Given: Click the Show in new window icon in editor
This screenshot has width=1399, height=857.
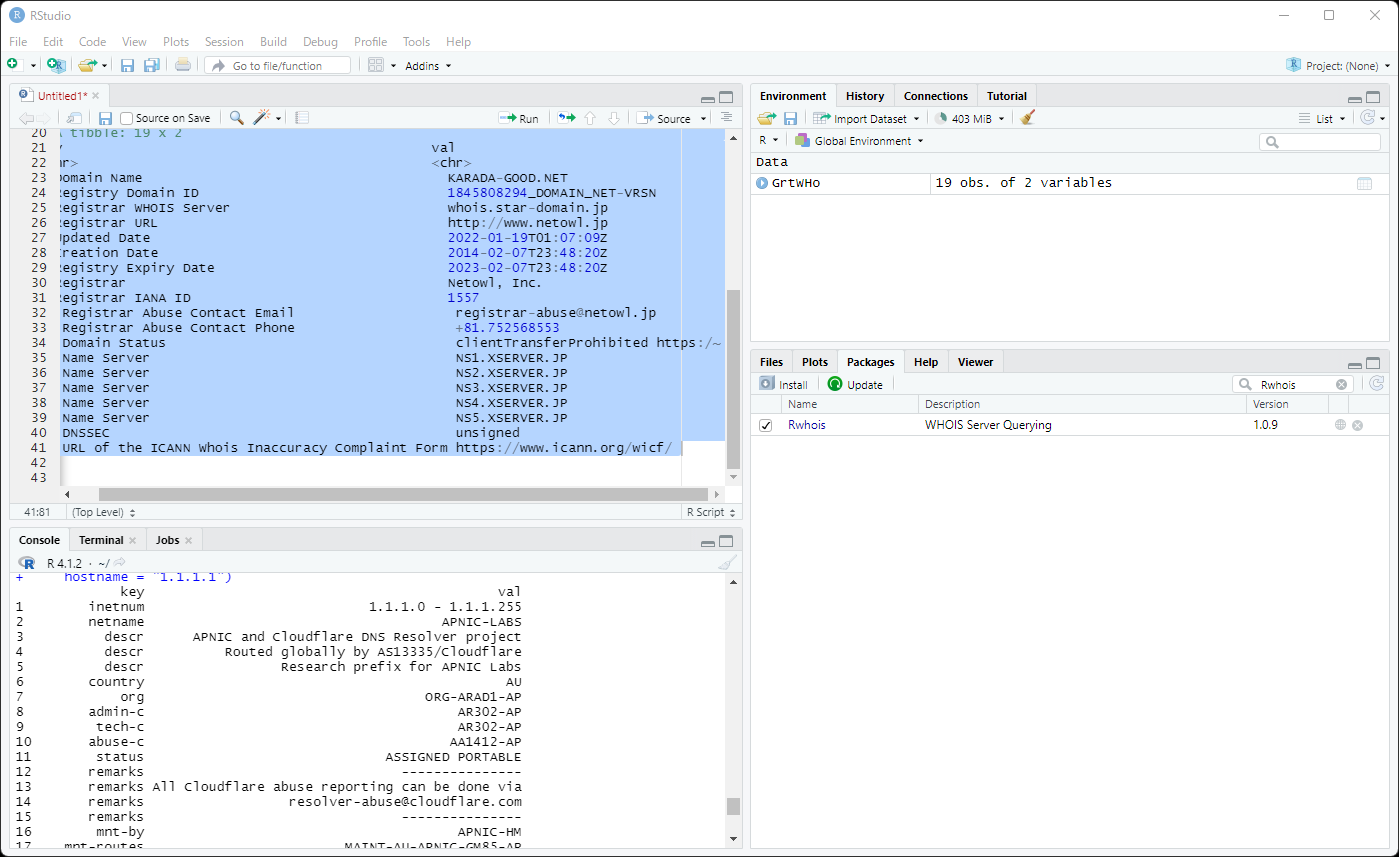Looking at the screenshot, I should (x=74, y=118).
